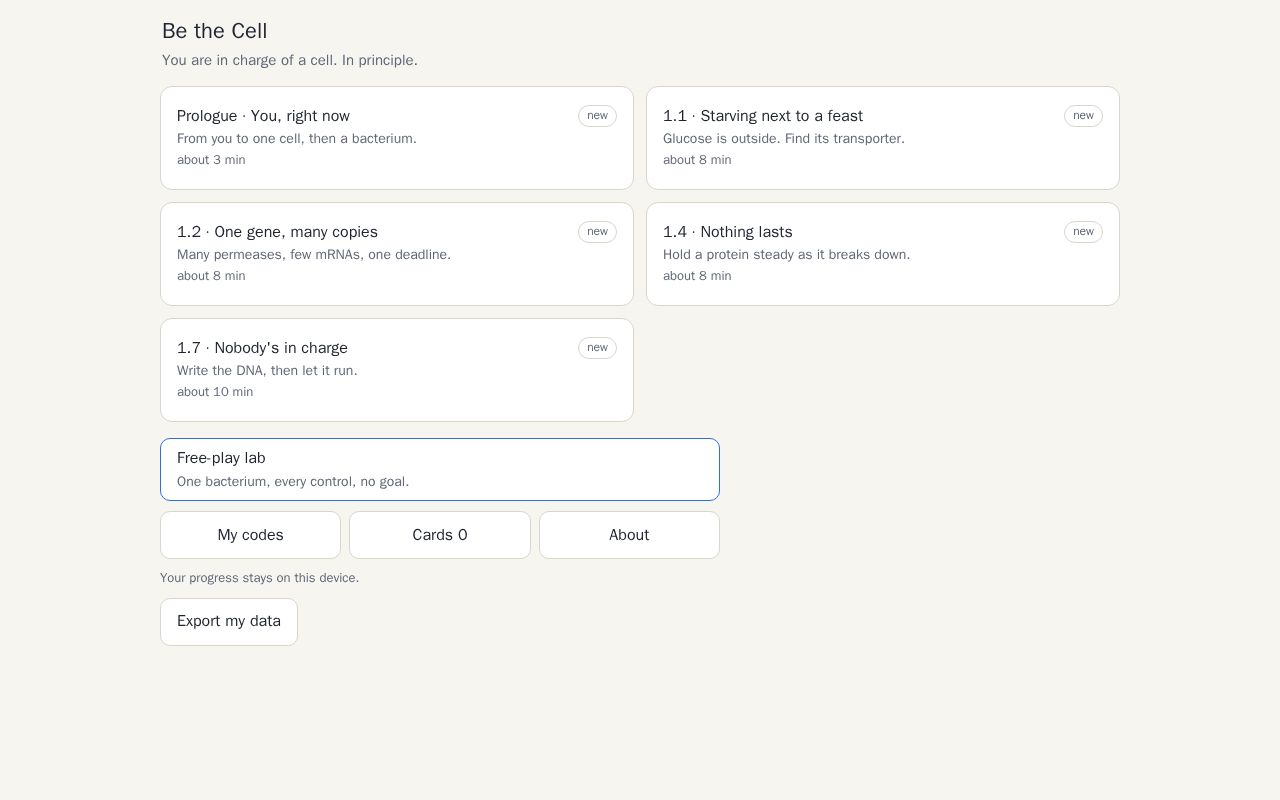The height and width of the screenshot is (800, 1280).
Task: Launch 1.7 Nobody's in charge lesson
Action: [397, 370]
